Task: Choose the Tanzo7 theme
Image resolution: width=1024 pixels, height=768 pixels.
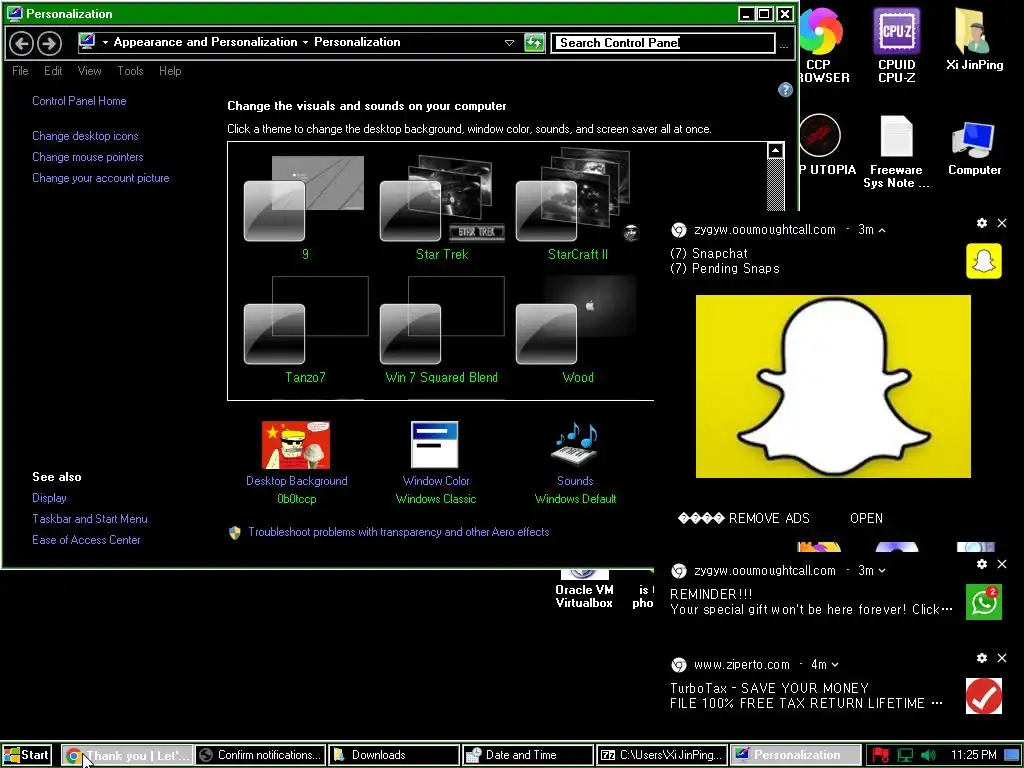Action: 305,330
